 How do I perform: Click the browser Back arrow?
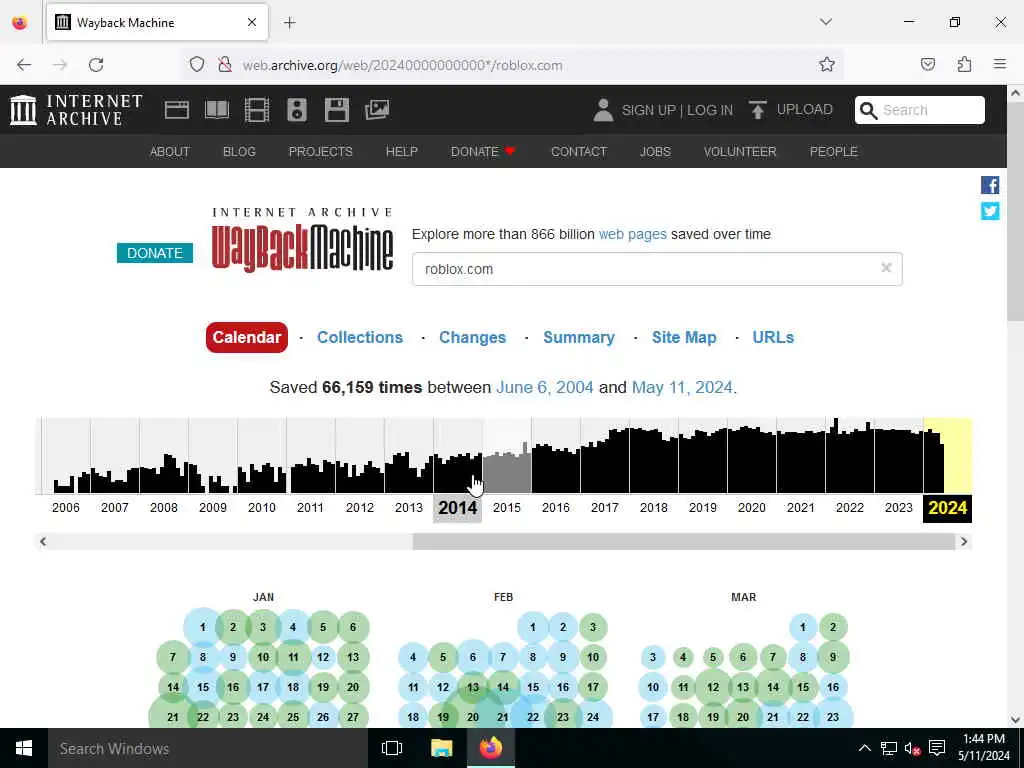click(x=24, y=65)
